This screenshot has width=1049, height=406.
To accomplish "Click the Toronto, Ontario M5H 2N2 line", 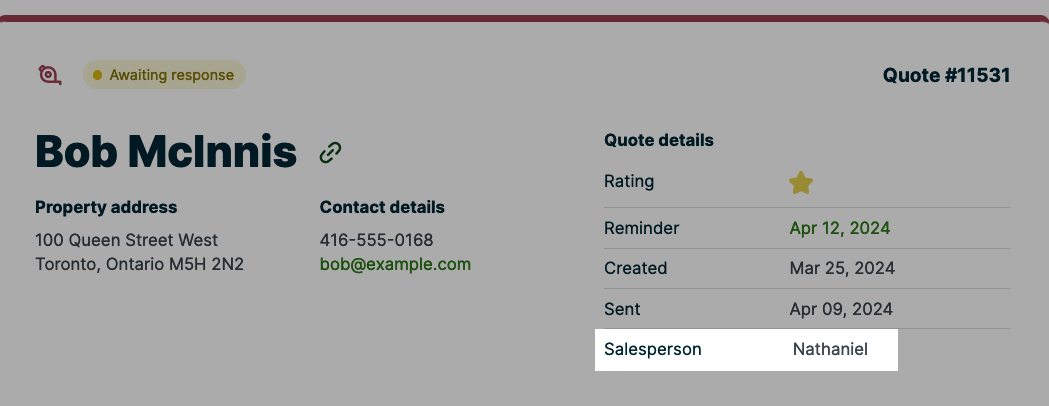I will point(139,265).
